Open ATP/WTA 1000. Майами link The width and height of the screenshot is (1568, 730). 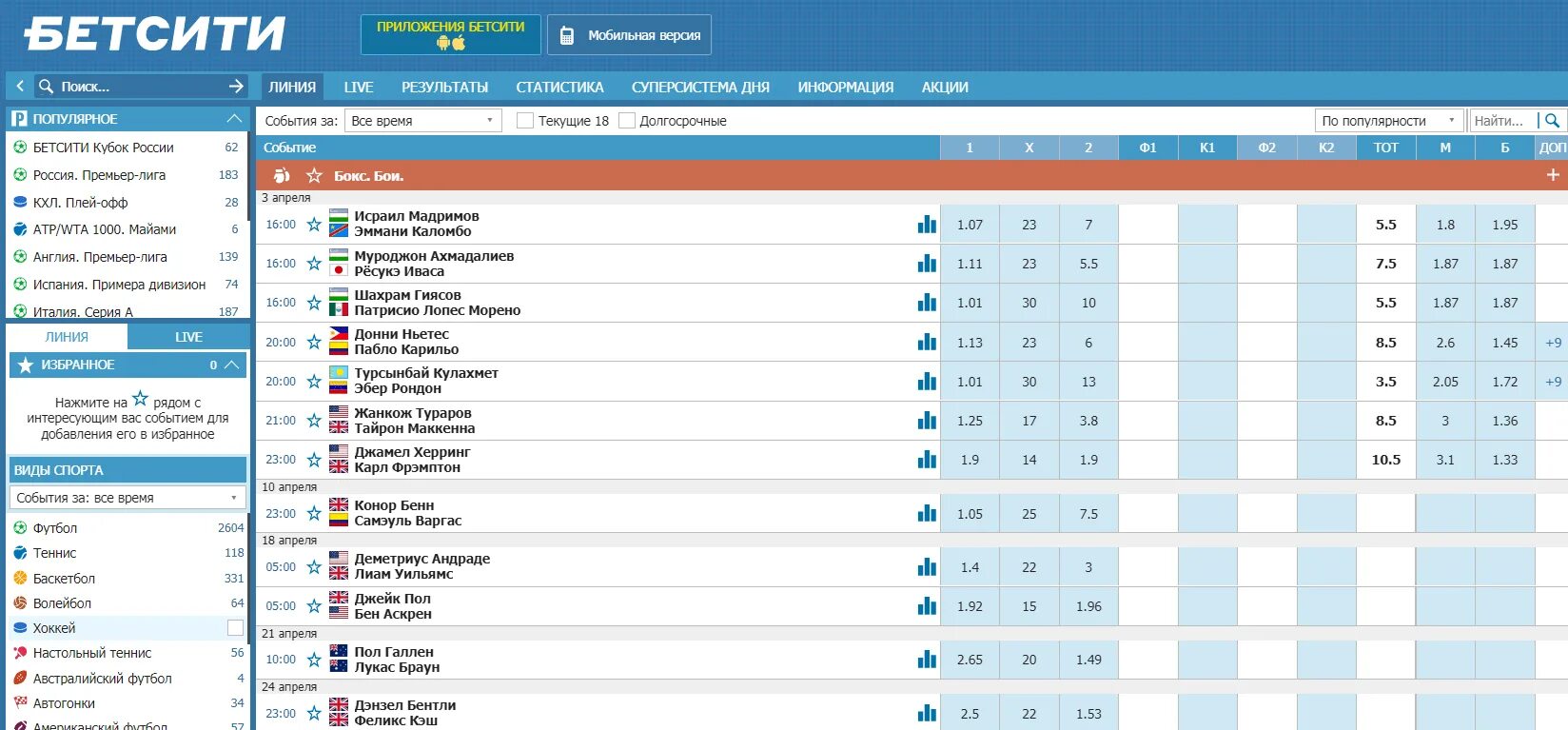coord(105,229)
